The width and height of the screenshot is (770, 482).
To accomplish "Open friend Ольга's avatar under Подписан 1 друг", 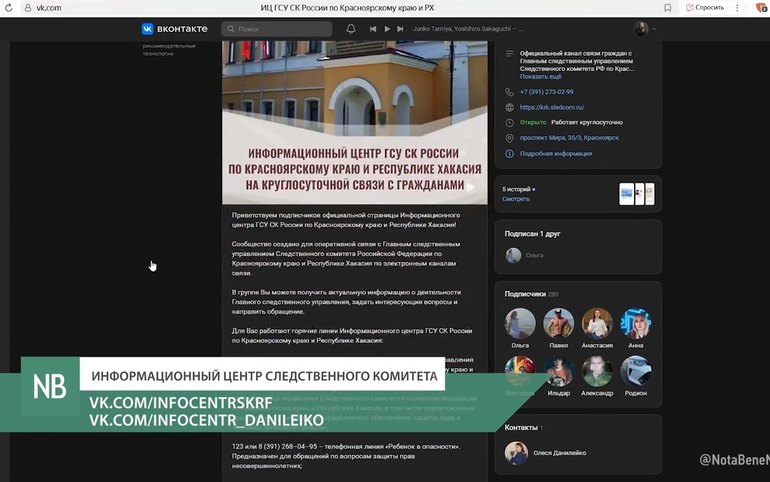I will pyautogui.click(x=513, y=255).
